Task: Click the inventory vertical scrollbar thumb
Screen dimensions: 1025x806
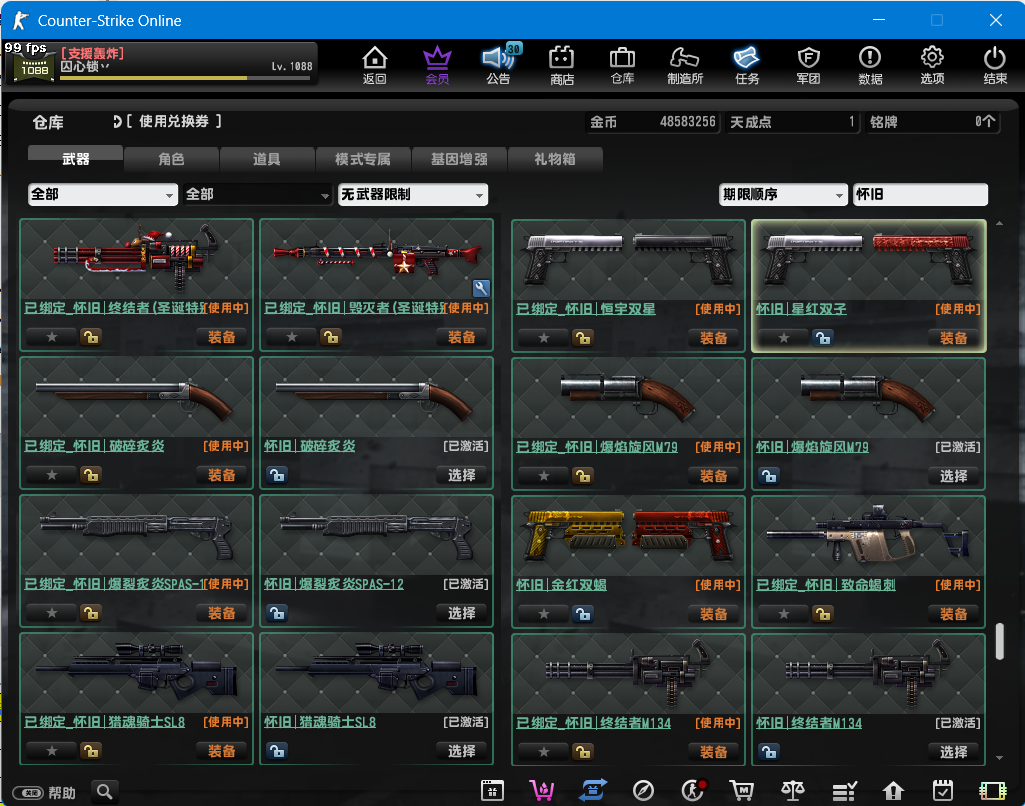Action: point(1000,641)
